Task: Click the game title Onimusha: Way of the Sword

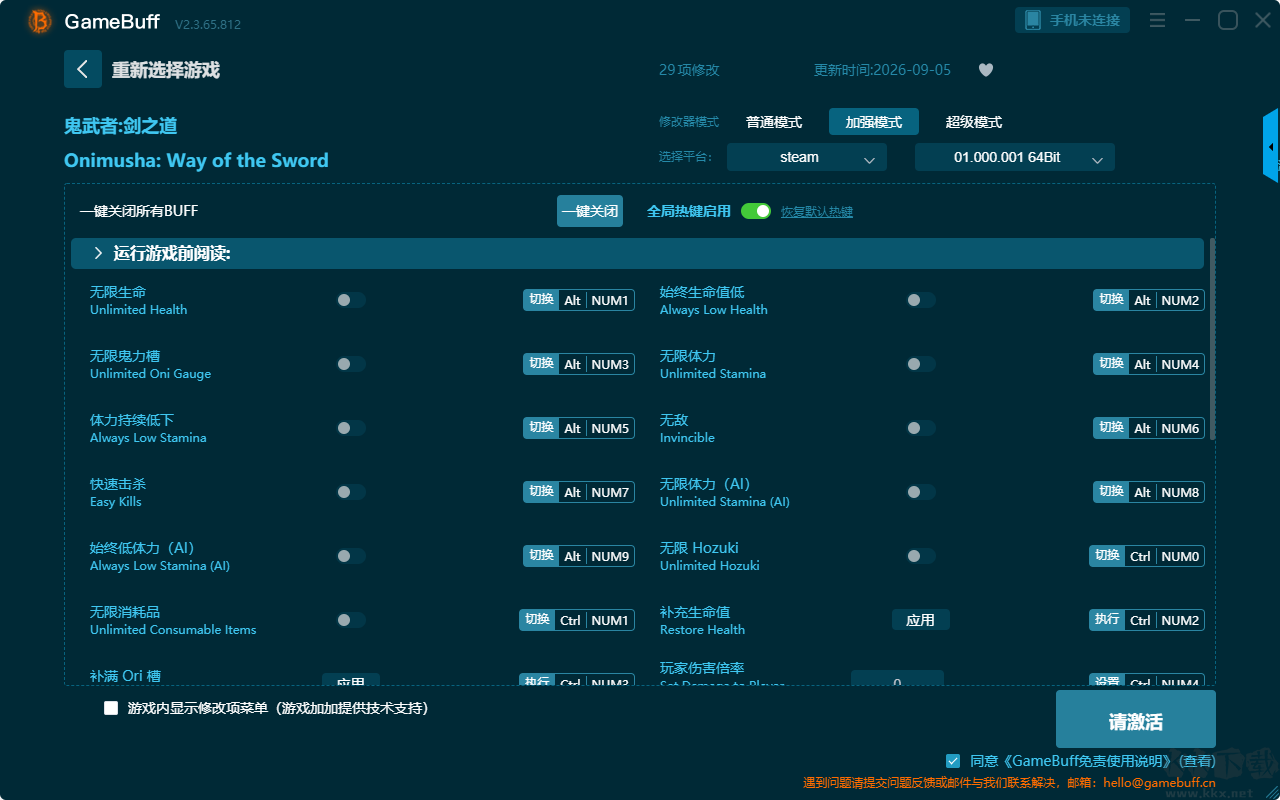Action: click(x=196, y=160)
